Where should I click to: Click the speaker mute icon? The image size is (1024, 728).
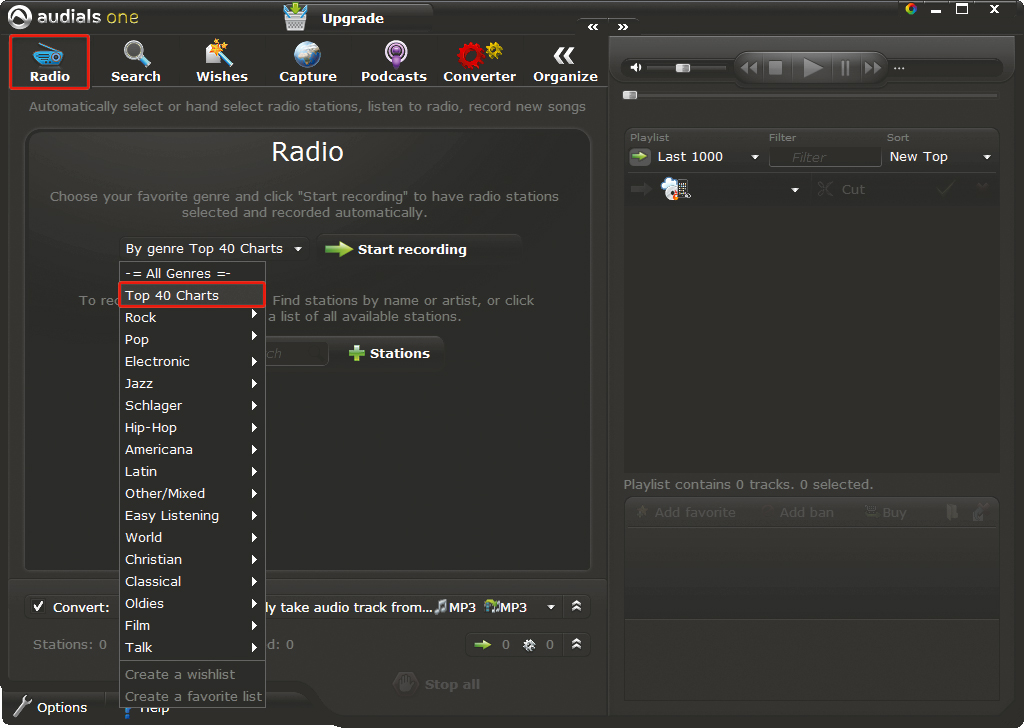pyautogui.click(x=635, y=68)
